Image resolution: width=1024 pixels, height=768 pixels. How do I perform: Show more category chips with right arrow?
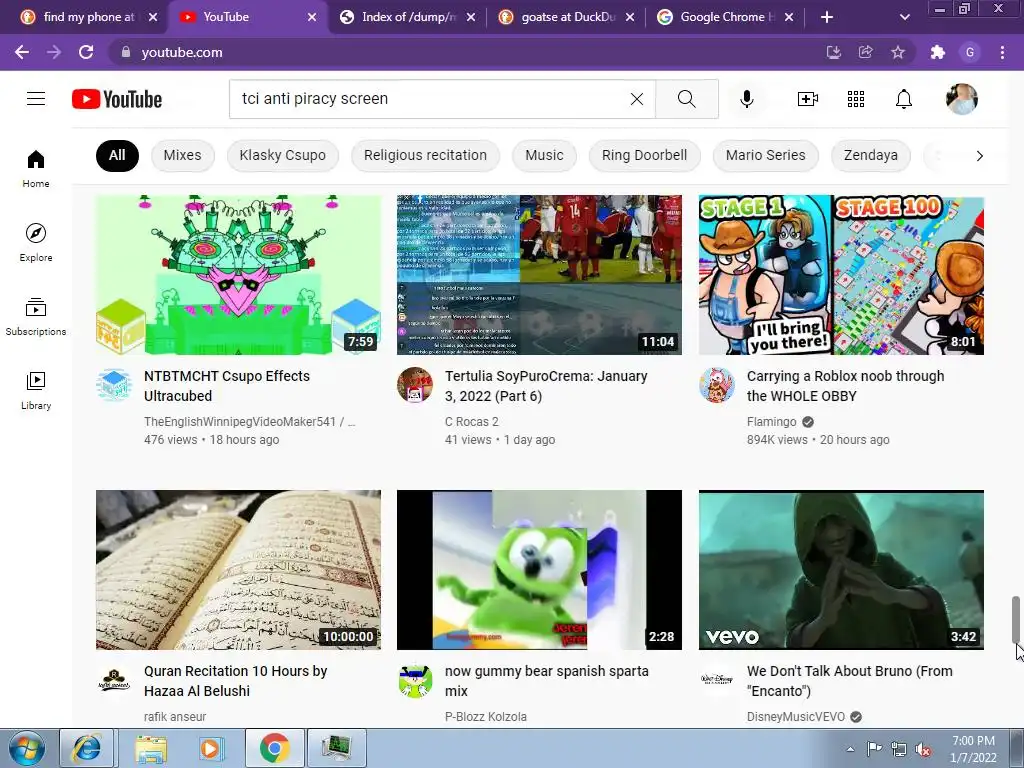pyautogui.click(x=979, y=155)
